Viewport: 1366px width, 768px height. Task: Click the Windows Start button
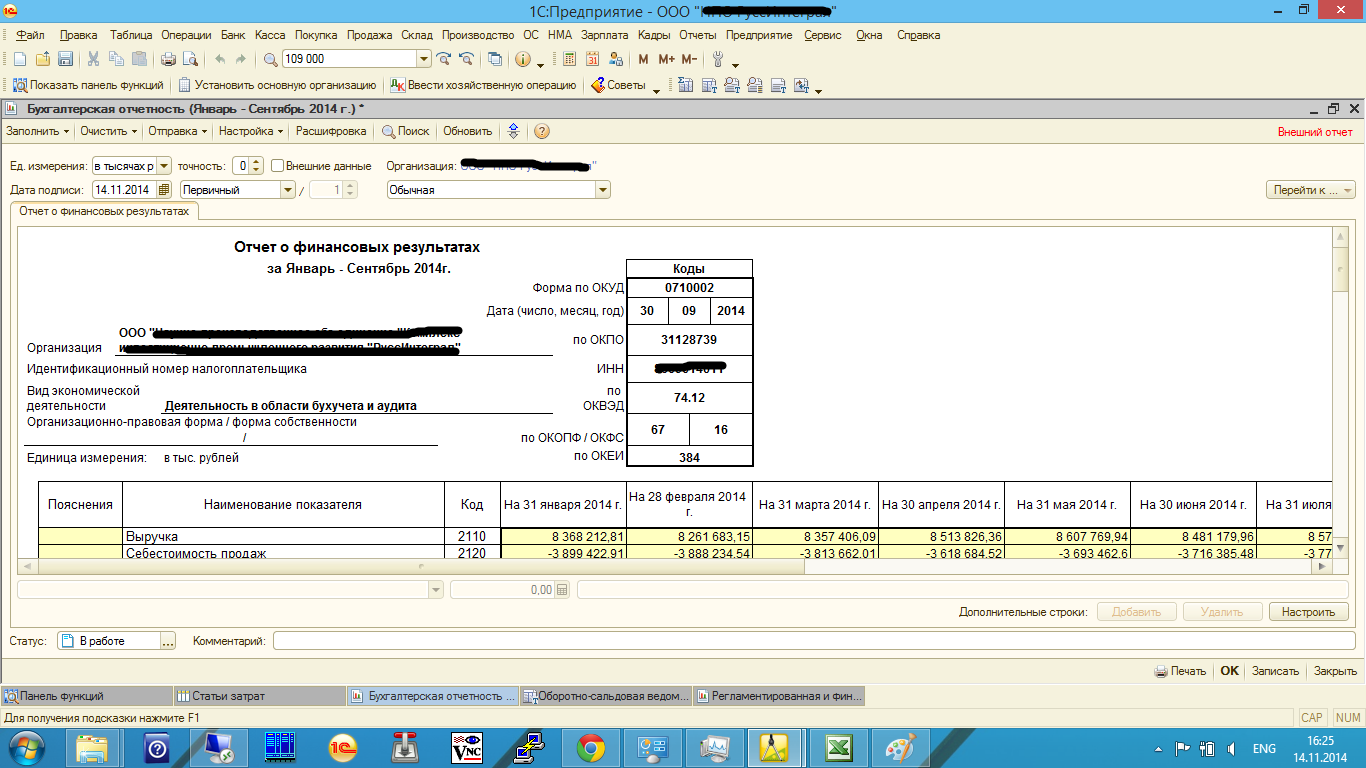(x=26, y=748)
